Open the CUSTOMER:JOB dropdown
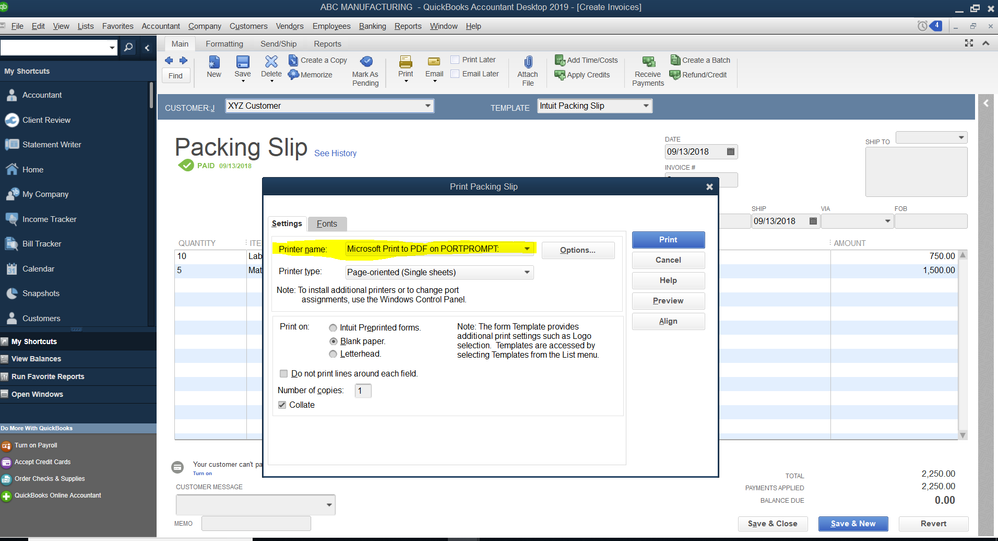 [428, 106]
